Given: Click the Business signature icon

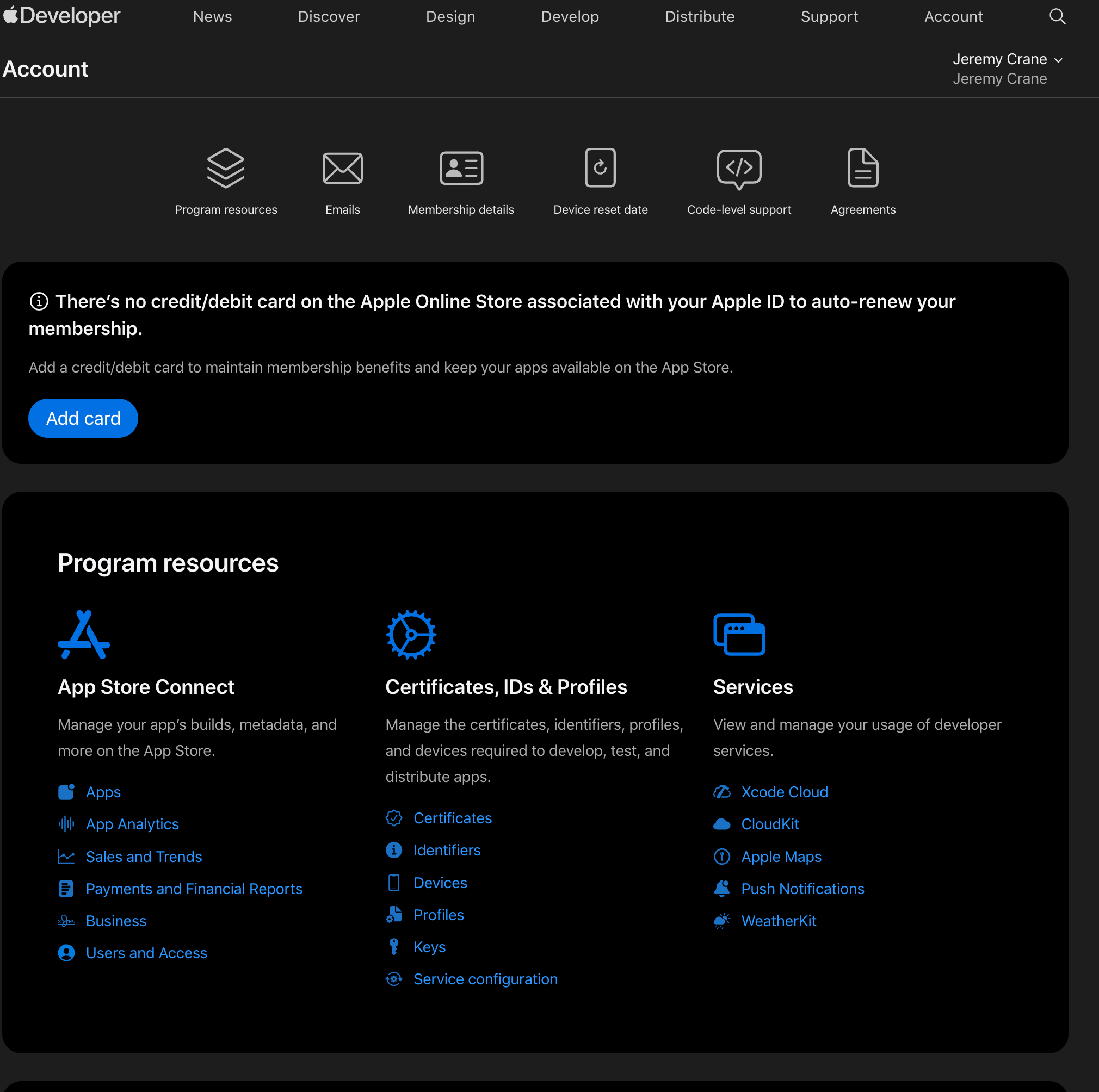Looking at the screenshot, I should click(66, 920).
